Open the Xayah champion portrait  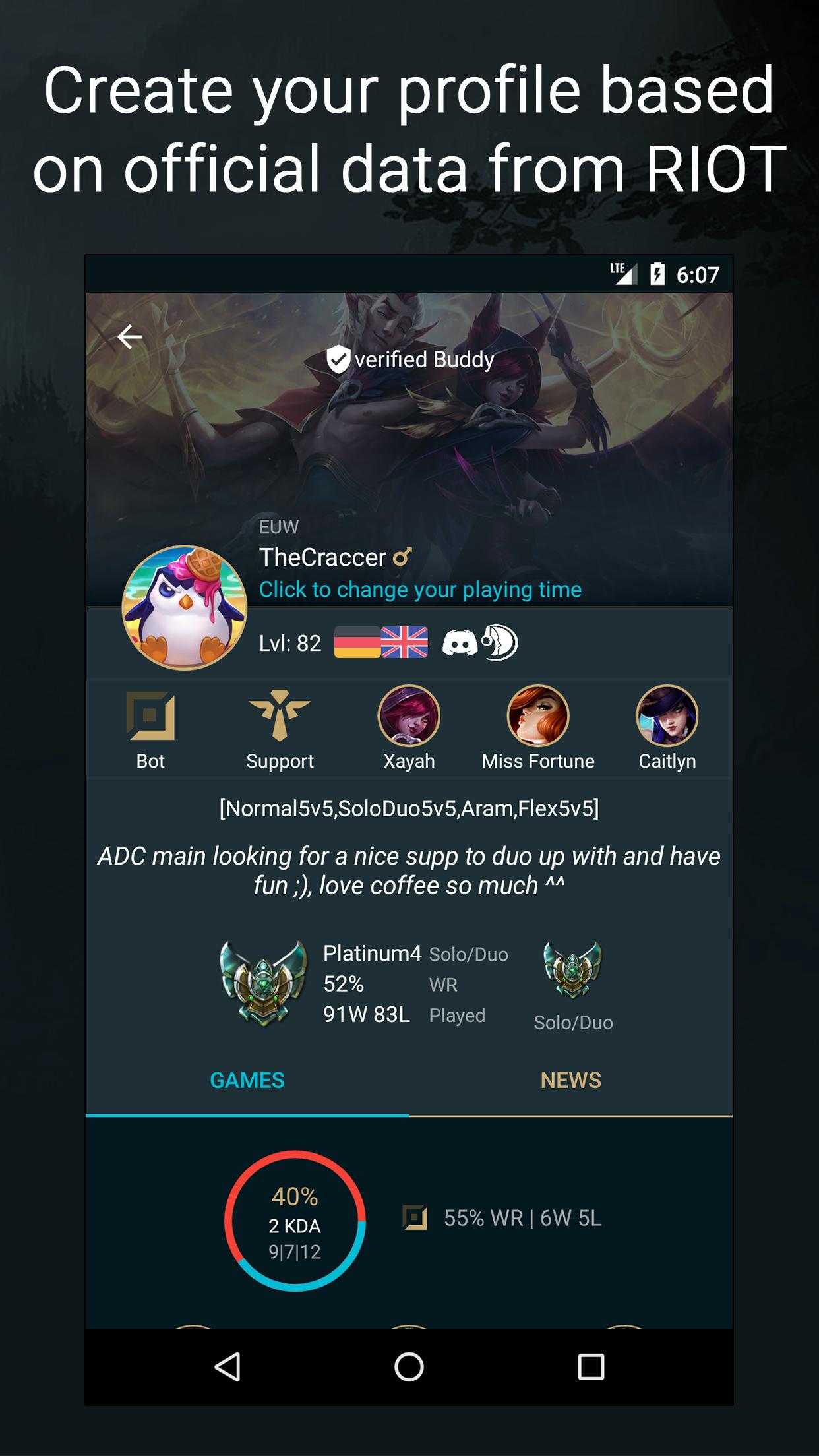(x=409, y=716)
